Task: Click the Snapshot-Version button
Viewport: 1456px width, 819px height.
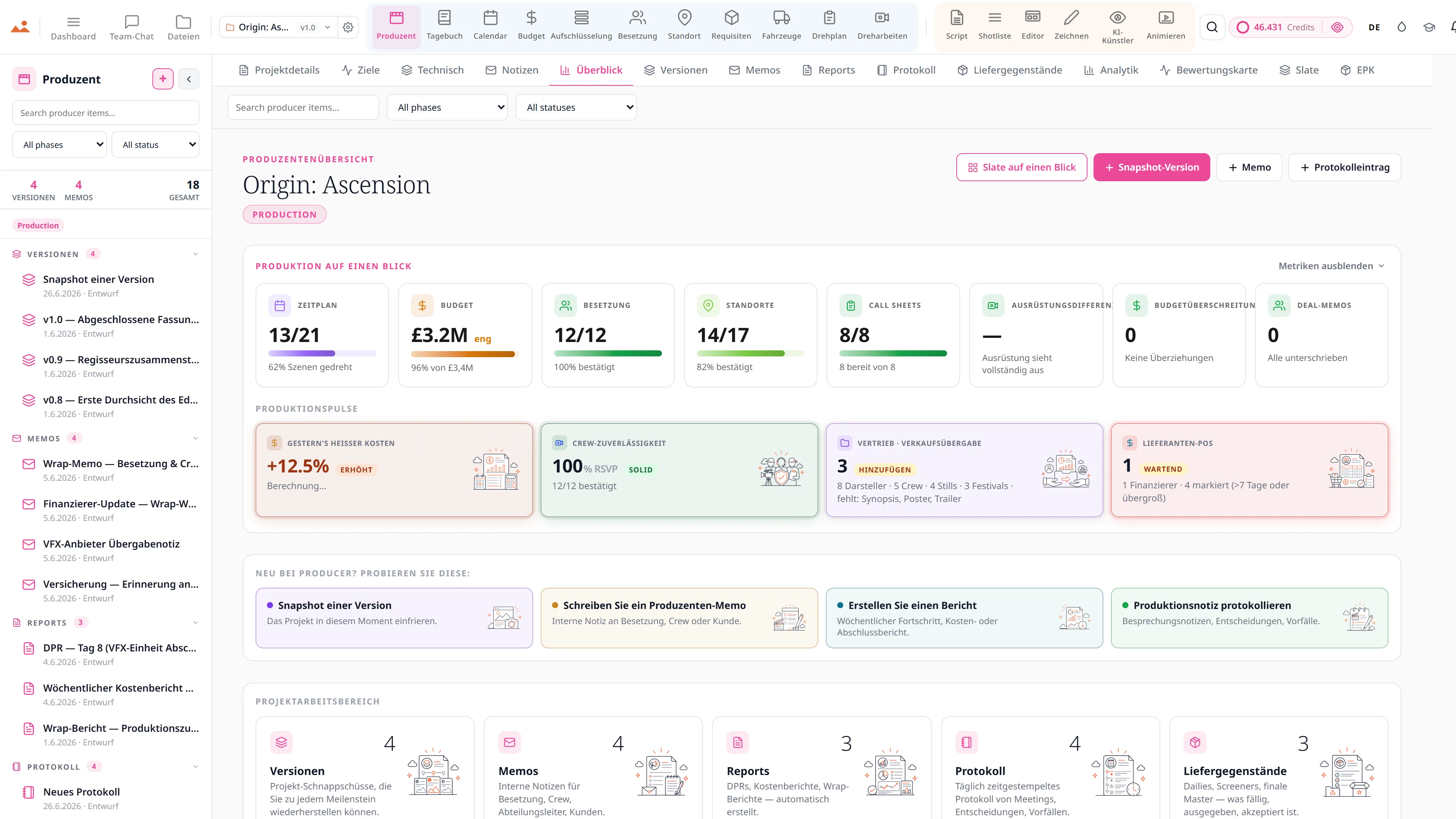Action: [x=1152, y=167]
